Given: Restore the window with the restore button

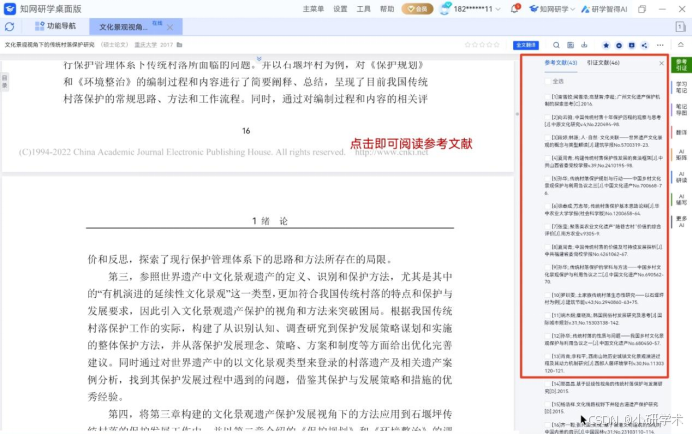Looking at the screenshot, I should (642, 9).
